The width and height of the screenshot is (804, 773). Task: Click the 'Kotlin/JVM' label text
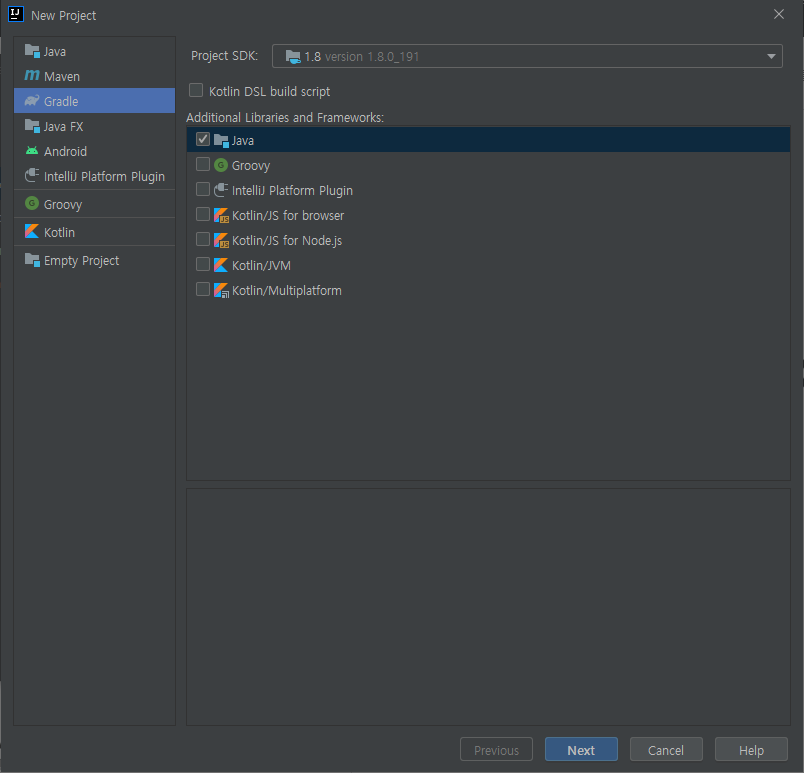(261, 266)
